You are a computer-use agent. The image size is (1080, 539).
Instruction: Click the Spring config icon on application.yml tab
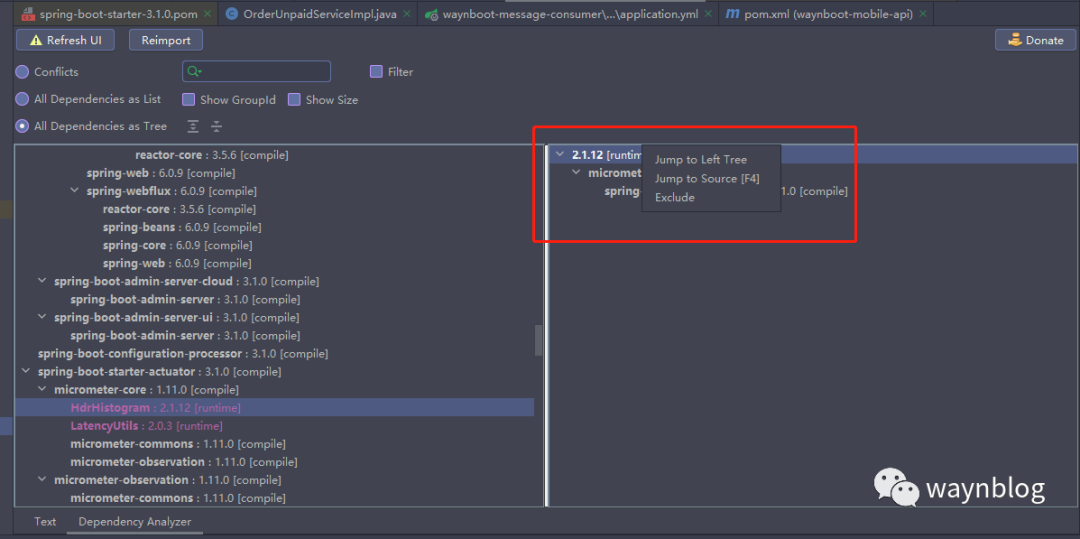(x=431, y=14)
